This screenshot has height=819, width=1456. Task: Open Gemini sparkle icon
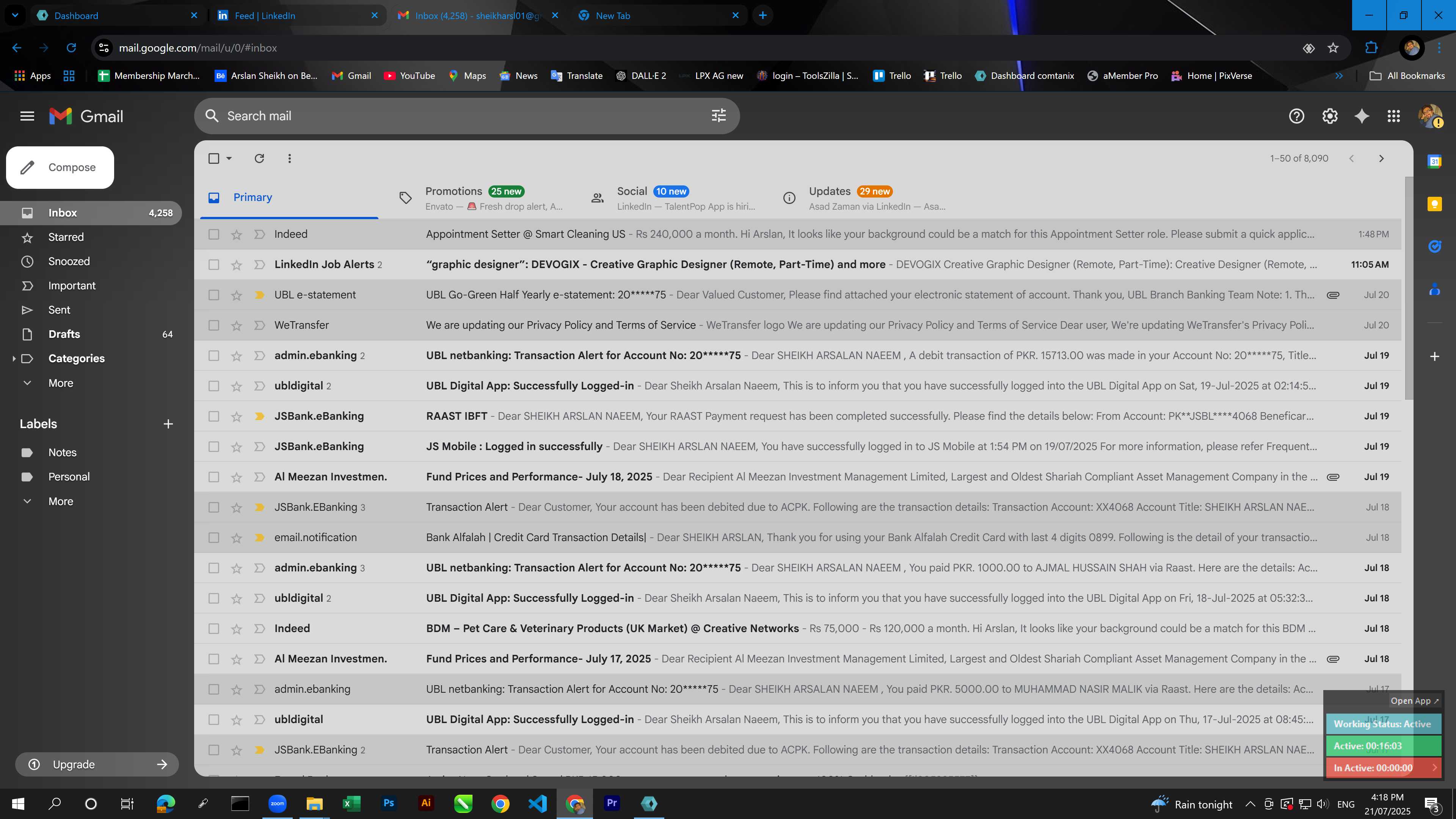pyautogui.click(x=1362, y=116)
